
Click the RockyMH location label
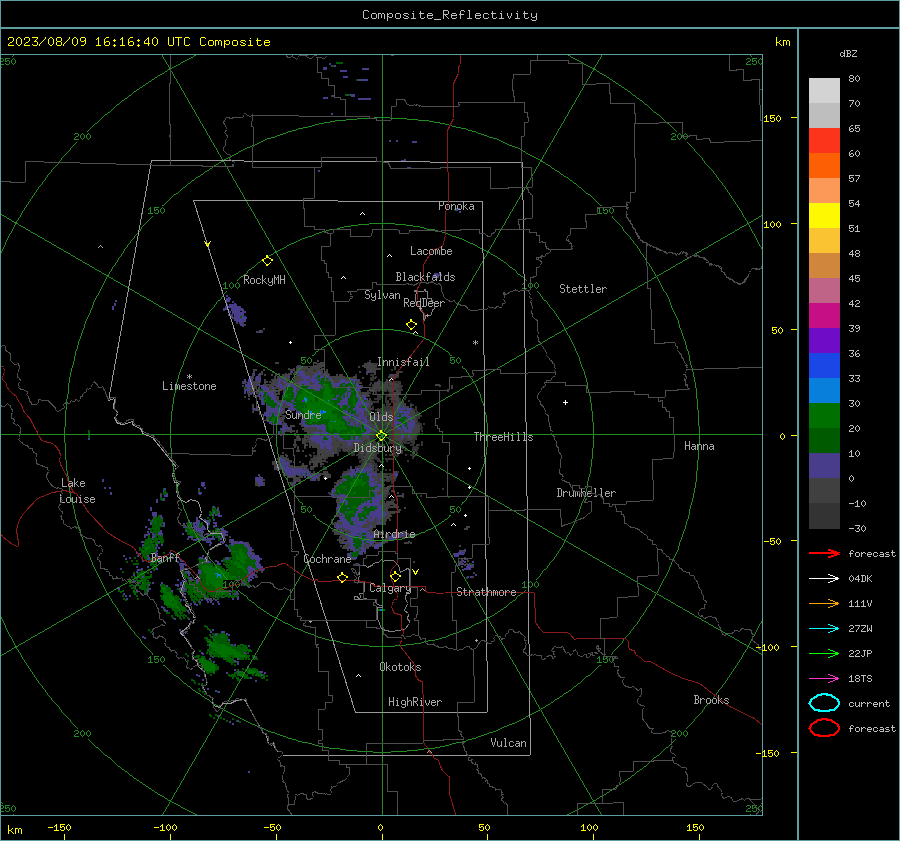pyautogui.click(x=264, y=280)
